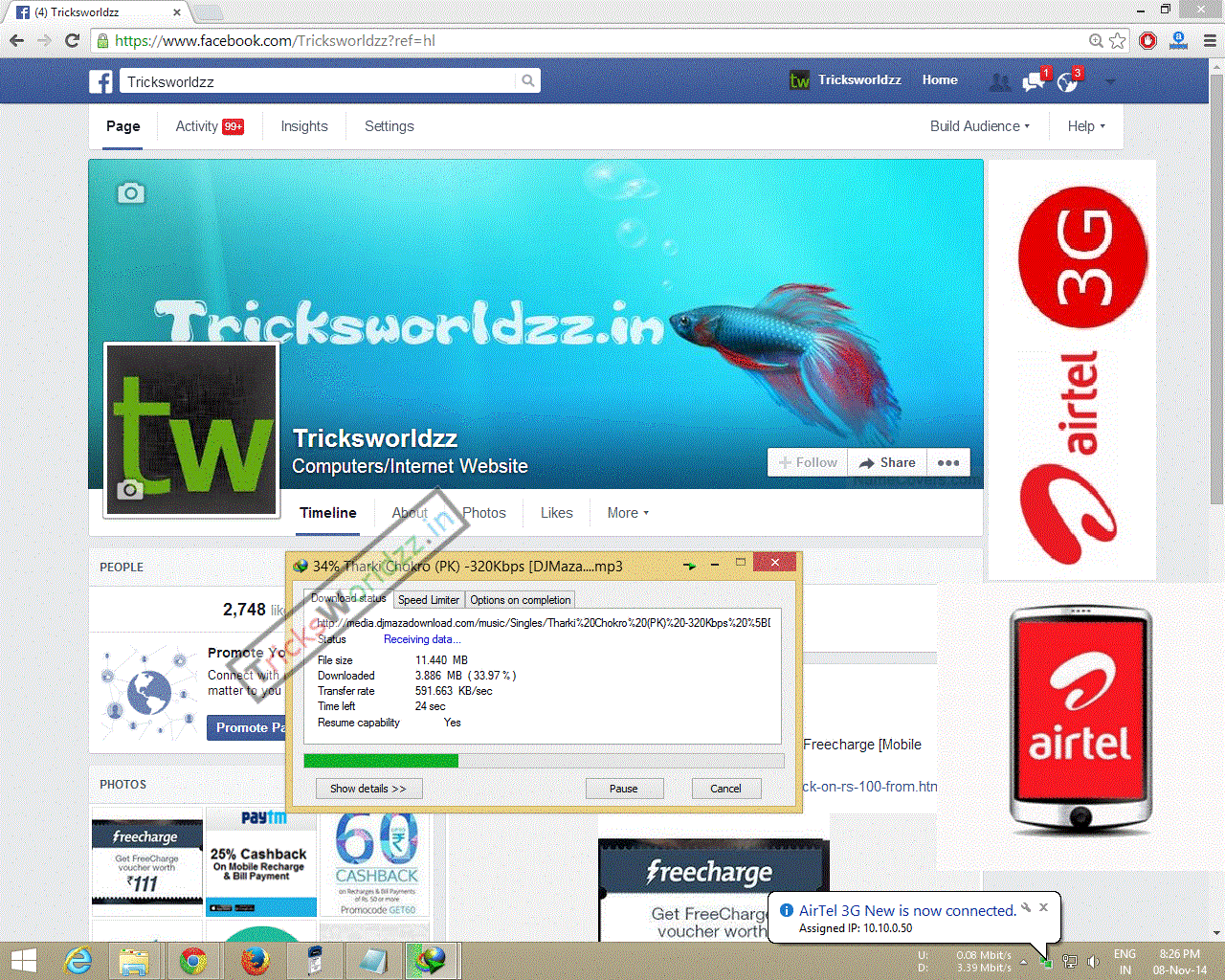The image size is (1225, 980).
Task: Open Timeline tab
Action: [x=328, y=513]
